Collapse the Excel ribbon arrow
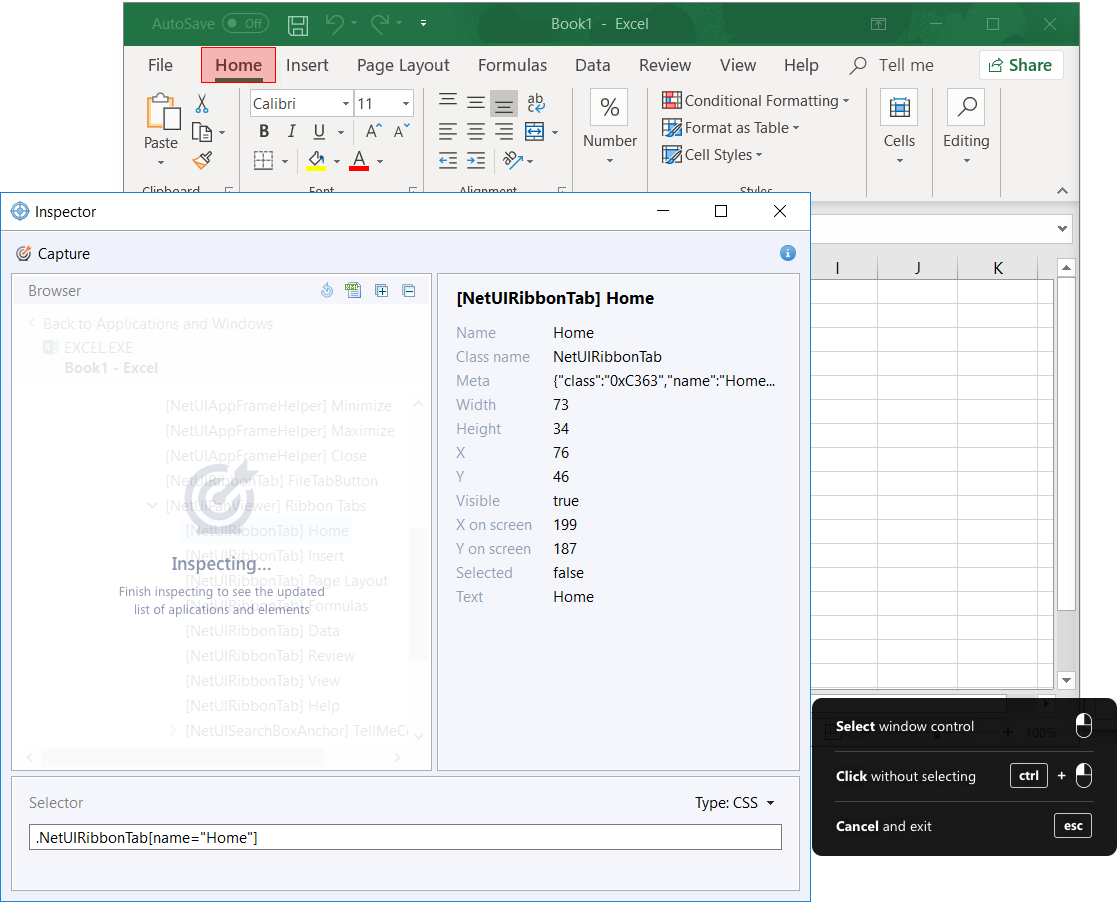Screen dimensions: 1117x906 (1062, 191)
